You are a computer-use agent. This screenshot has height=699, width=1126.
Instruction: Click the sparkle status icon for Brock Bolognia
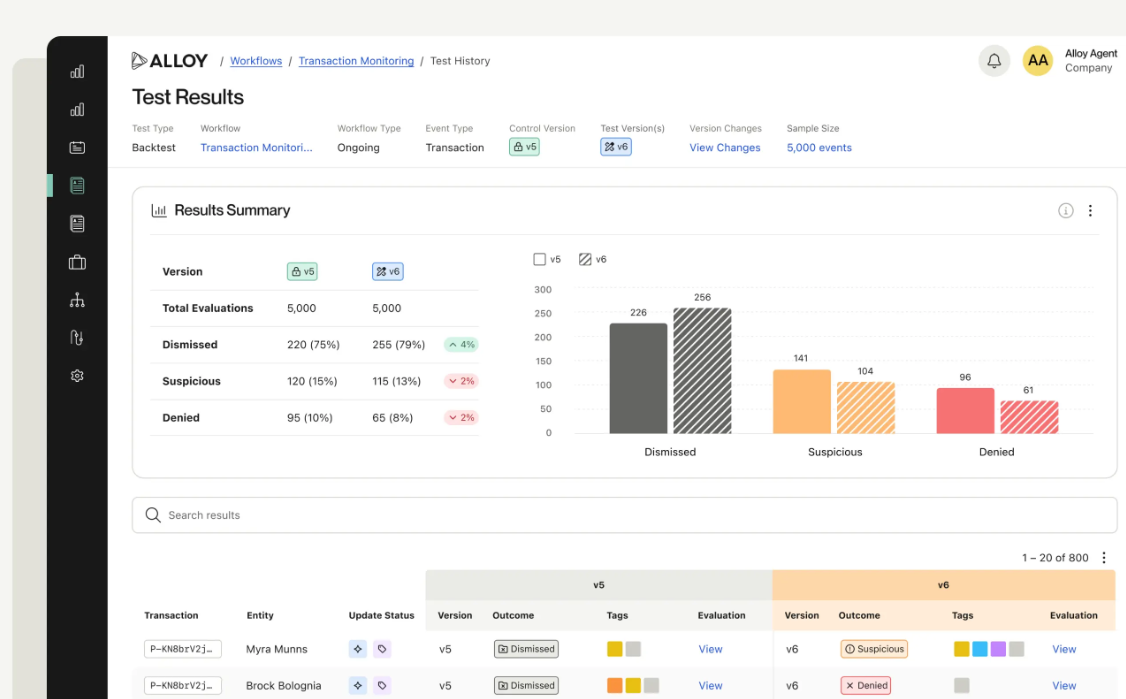tap(358, 685)
